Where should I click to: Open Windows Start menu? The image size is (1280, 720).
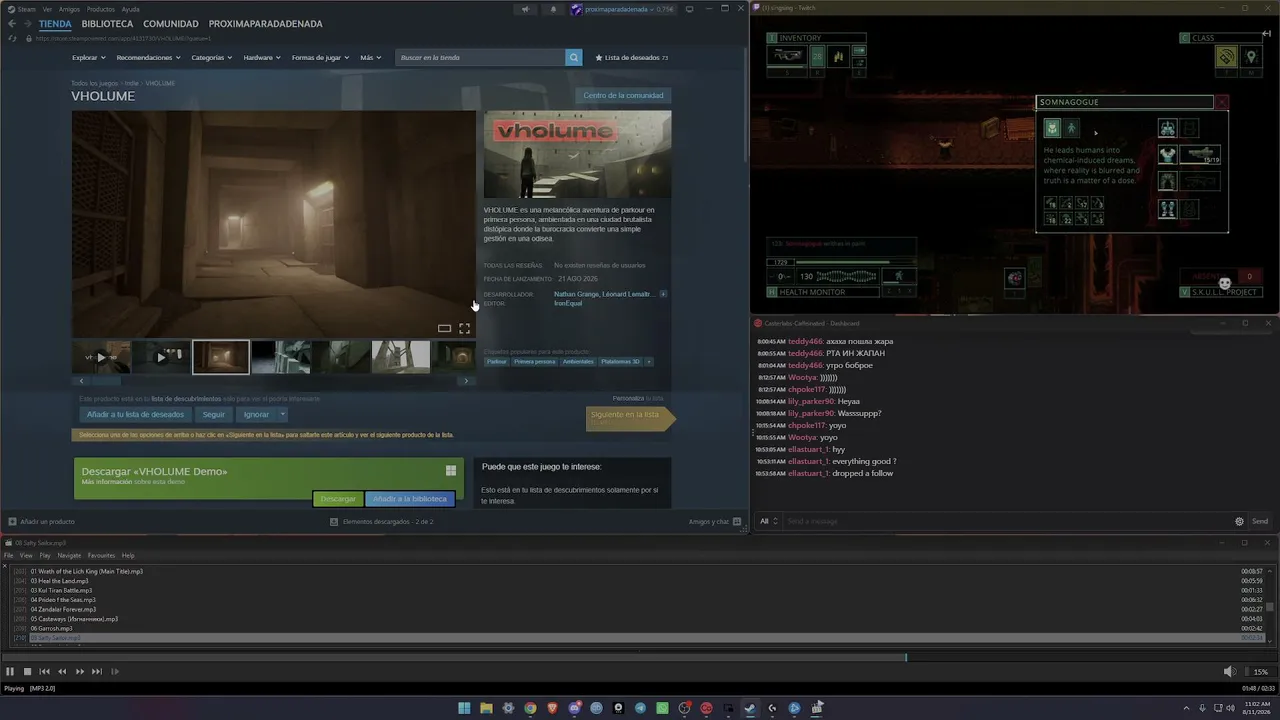pos(464,708)
